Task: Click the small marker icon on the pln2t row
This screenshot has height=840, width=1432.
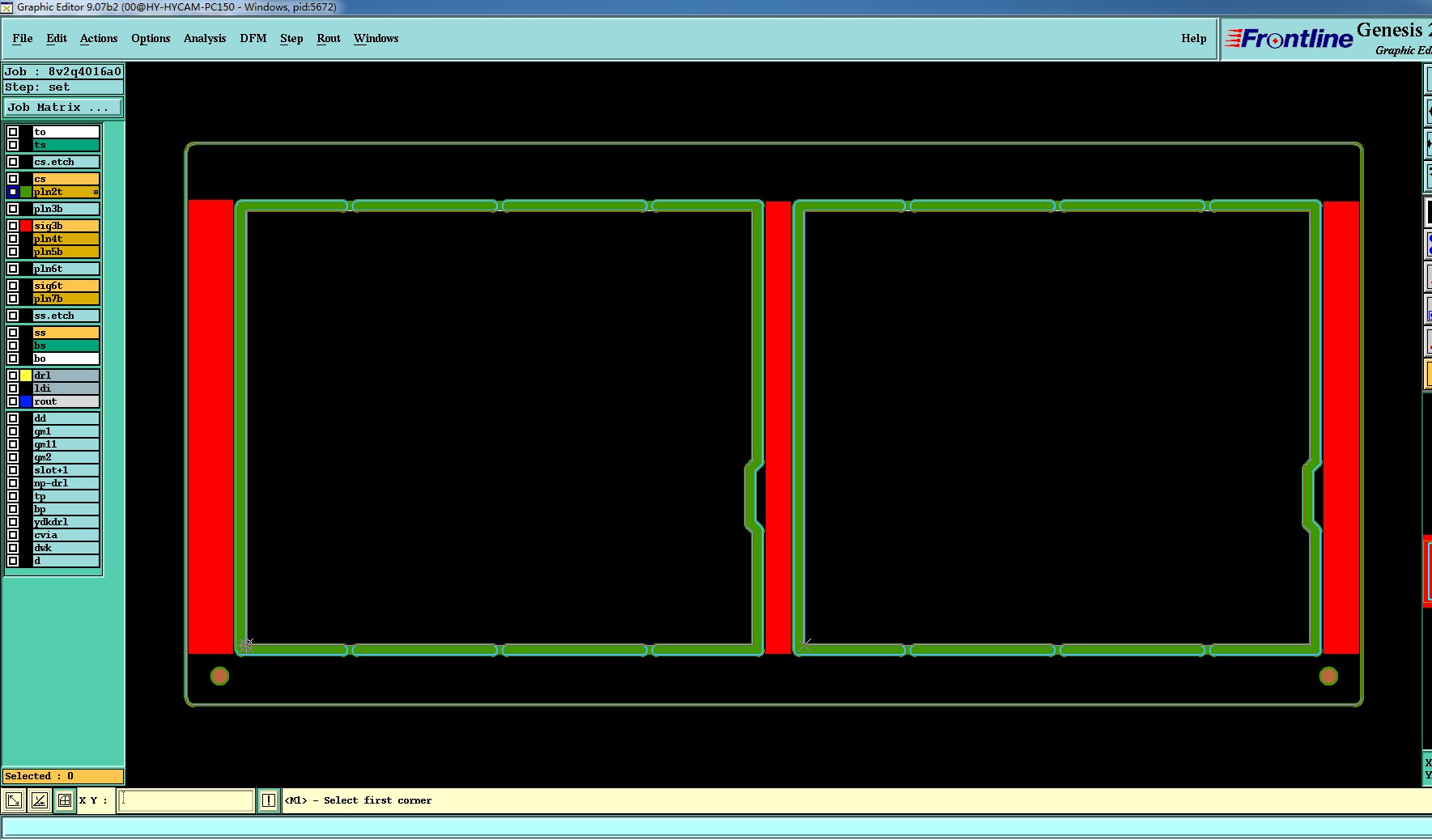Action: point(96,193)
